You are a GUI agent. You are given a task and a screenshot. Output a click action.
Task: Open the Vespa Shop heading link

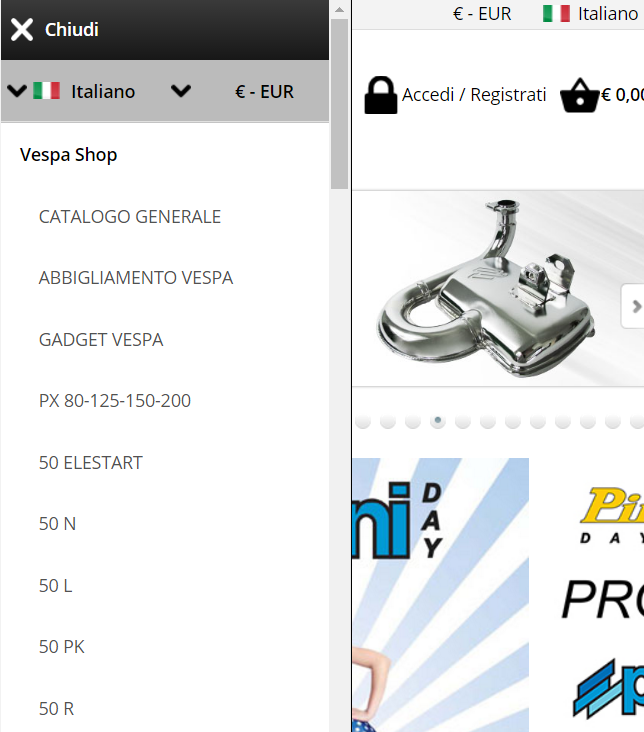[x=69, y=155]
